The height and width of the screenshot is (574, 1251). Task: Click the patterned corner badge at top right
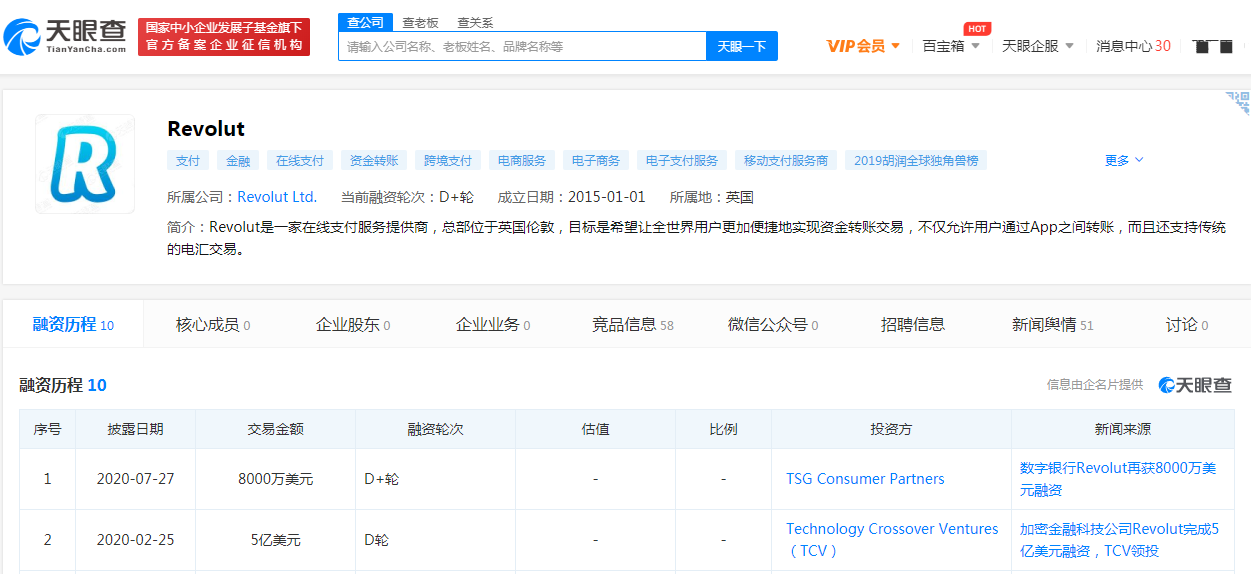1238,103
